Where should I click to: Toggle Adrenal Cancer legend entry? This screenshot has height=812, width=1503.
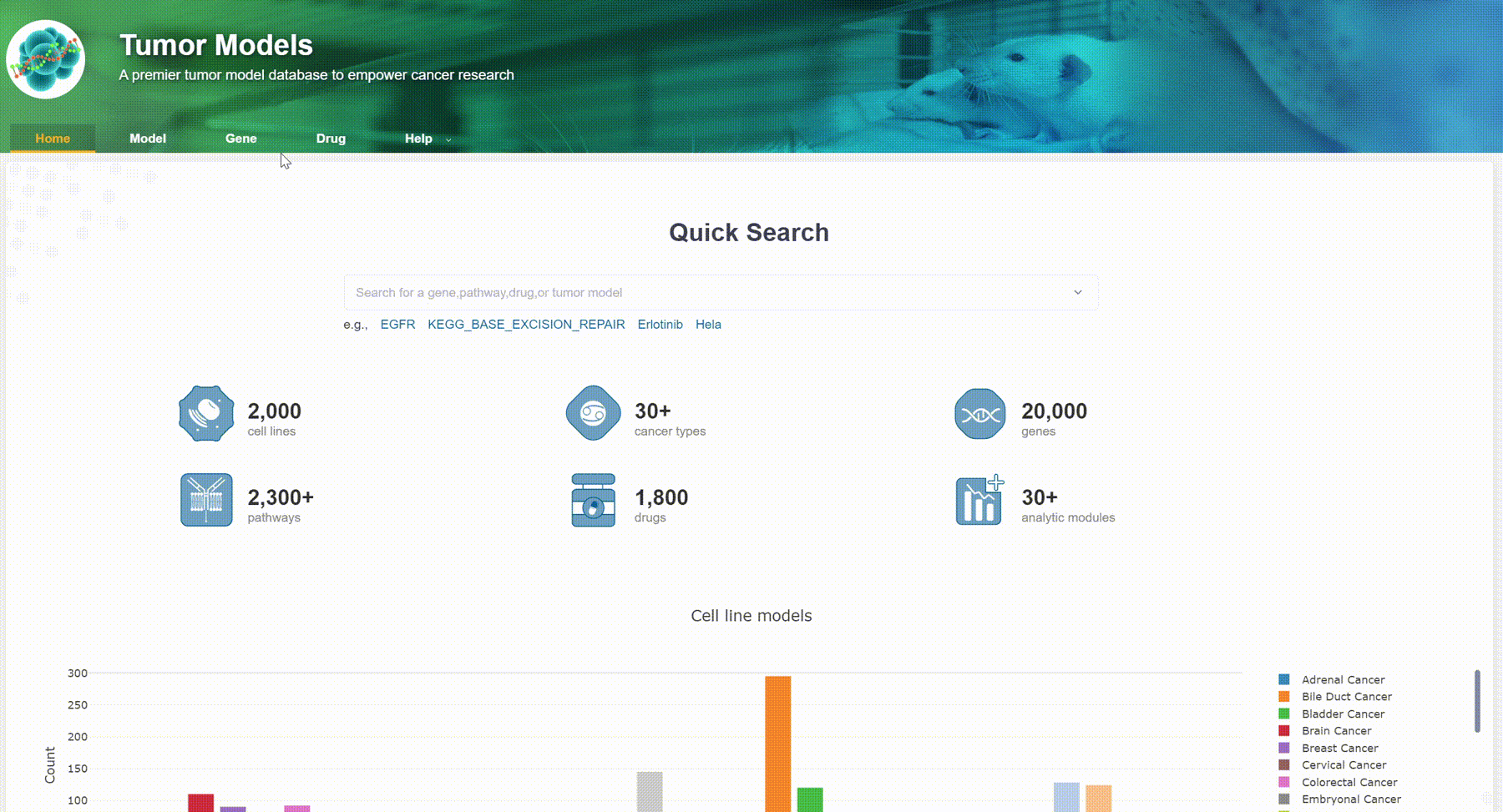point(1342,679)
